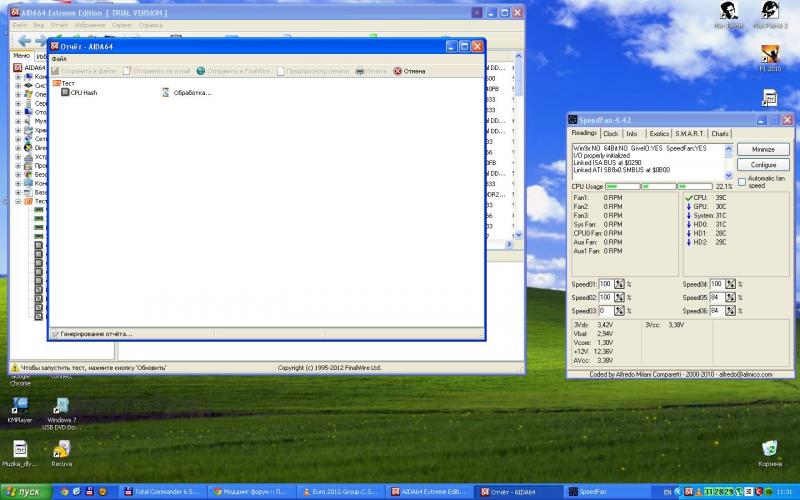
Task: Click the Speed06 spinner buttons
Action: pyautogui.click(x=731, y=311)
